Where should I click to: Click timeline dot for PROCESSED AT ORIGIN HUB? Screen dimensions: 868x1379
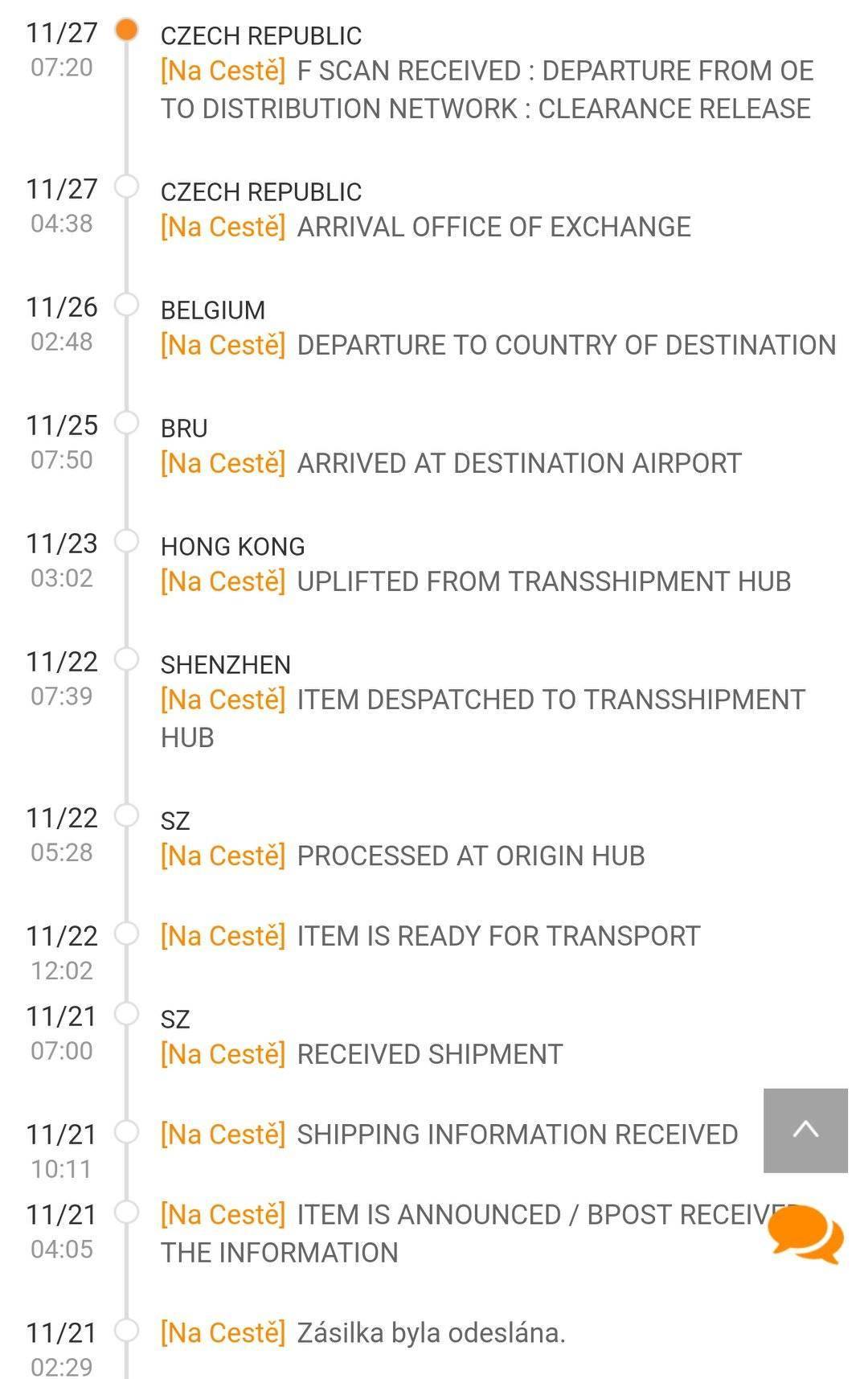pos(126,815)
